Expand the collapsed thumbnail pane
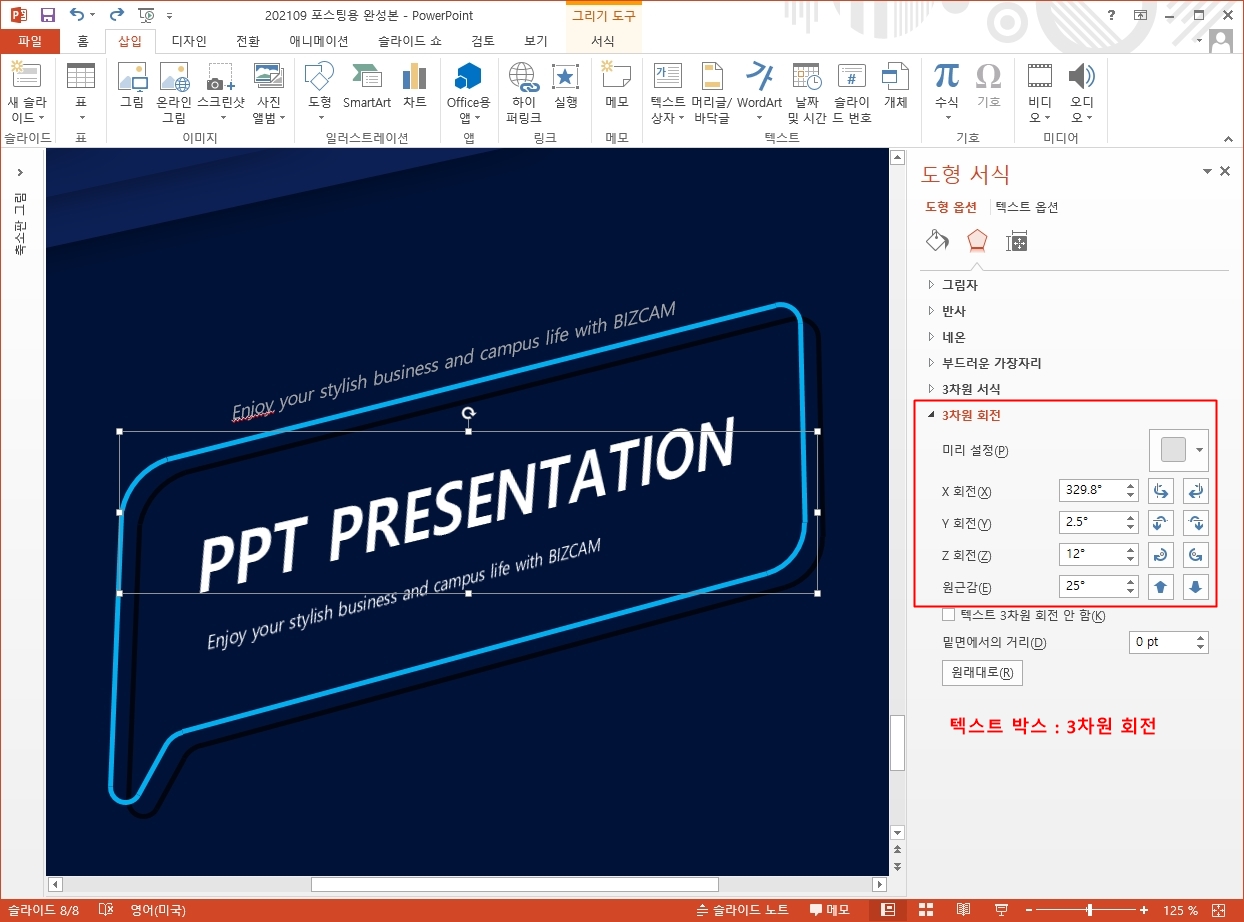 [20, 173]
